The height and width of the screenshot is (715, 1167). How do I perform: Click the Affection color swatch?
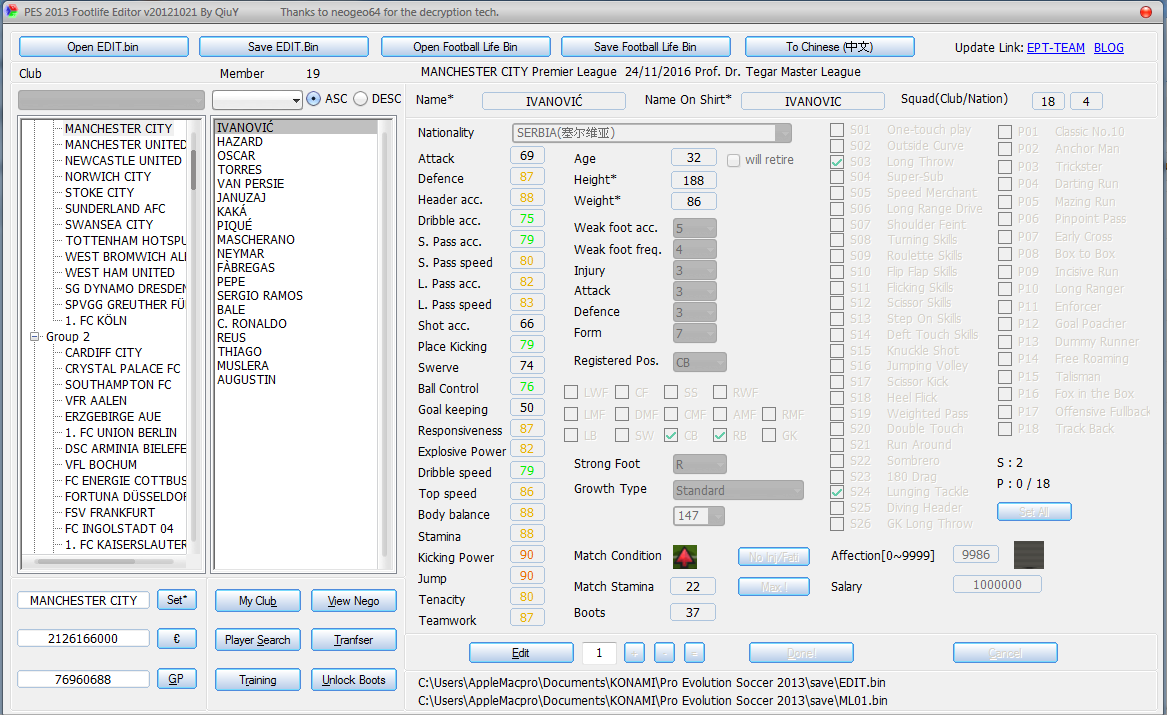[1028, 554]
